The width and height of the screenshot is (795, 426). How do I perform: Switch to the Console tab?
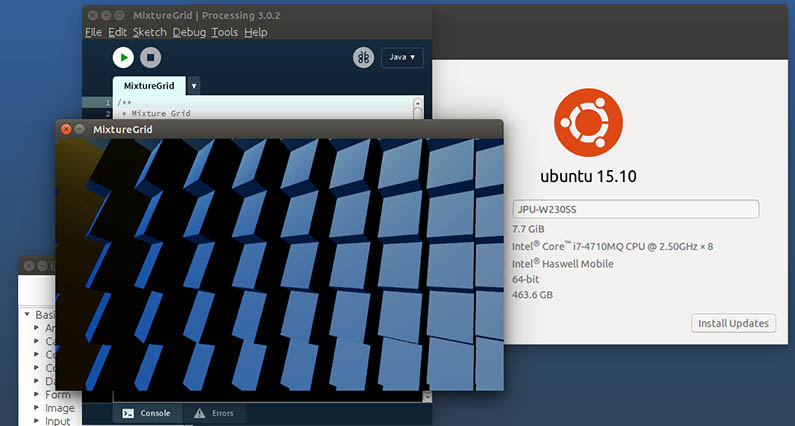pyautogui.click(x=148, y=413)
